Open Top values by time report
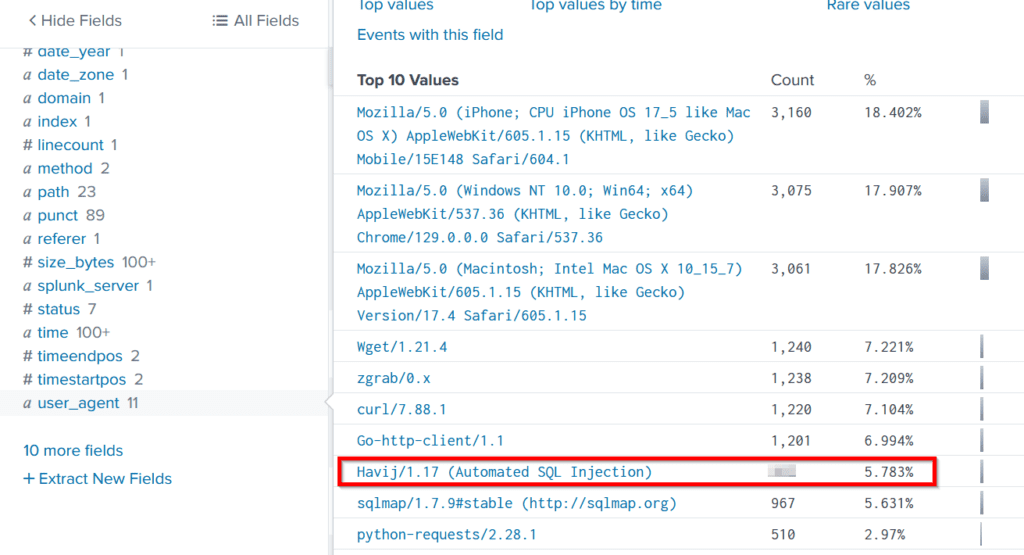 click(x=595, y=6)
